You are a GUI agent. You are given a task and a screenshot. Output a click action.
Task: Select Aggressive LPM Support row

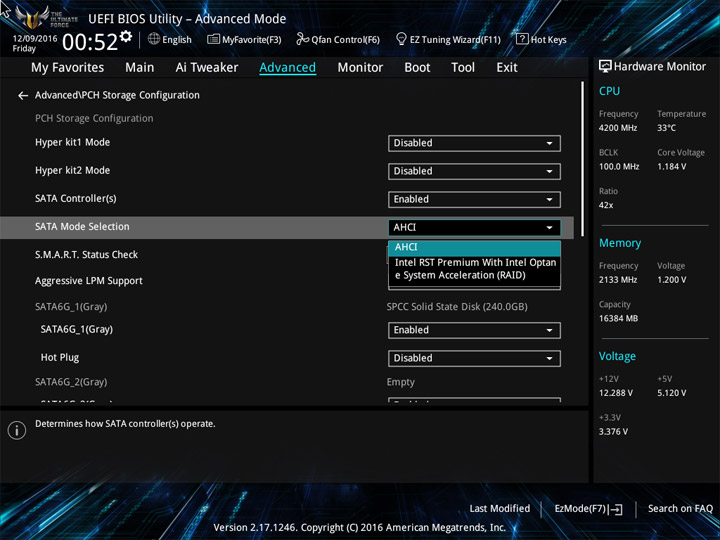click(x=89, y=281)
